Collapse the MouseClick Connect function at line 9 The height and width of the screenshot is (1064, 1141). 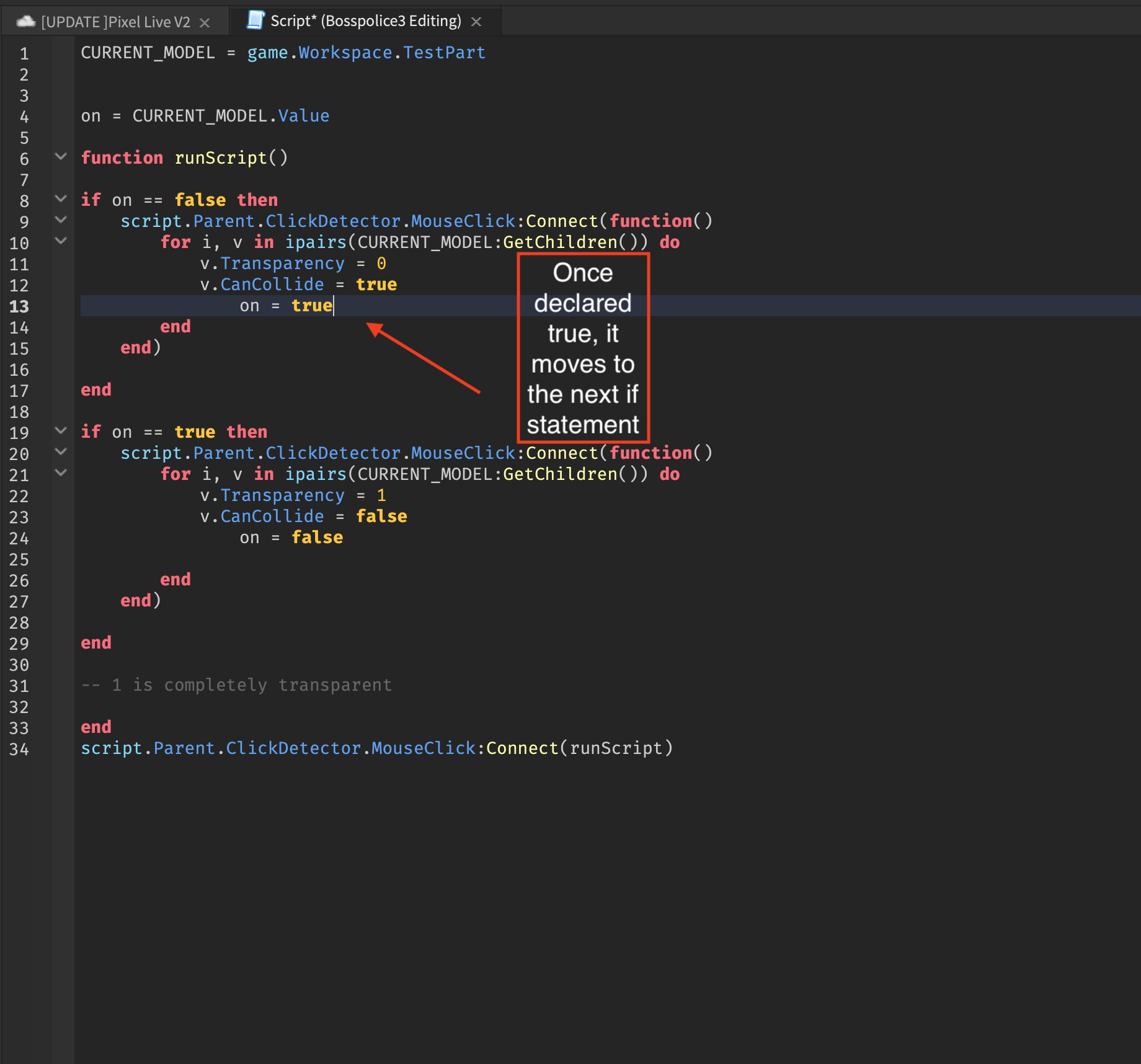pos(61,220)
